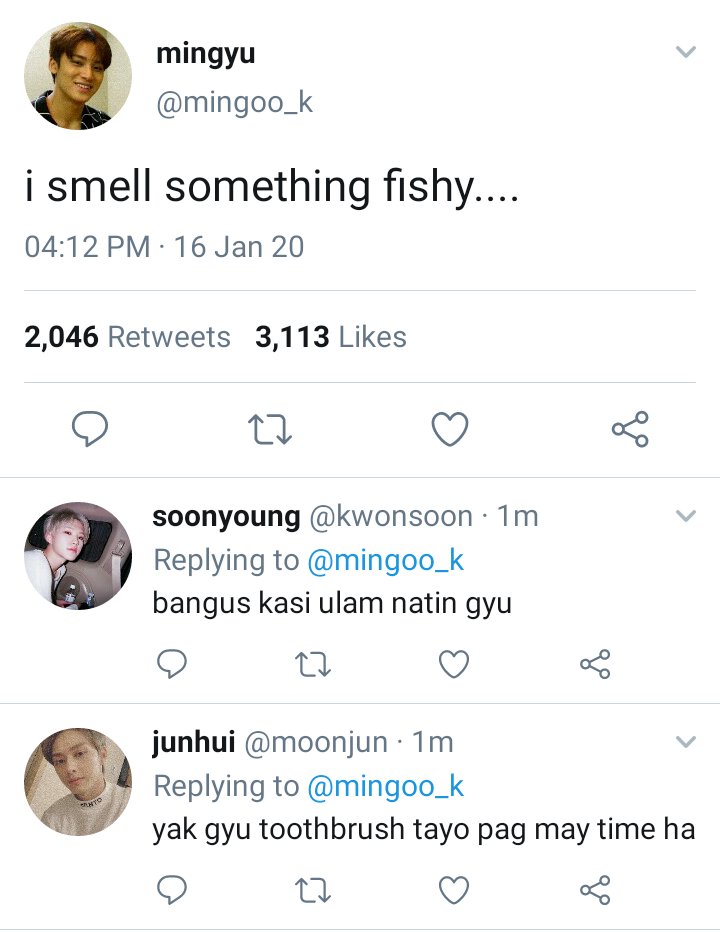View the 2,046 Retweets list
720x932 pixels.
tap(127, 337)
